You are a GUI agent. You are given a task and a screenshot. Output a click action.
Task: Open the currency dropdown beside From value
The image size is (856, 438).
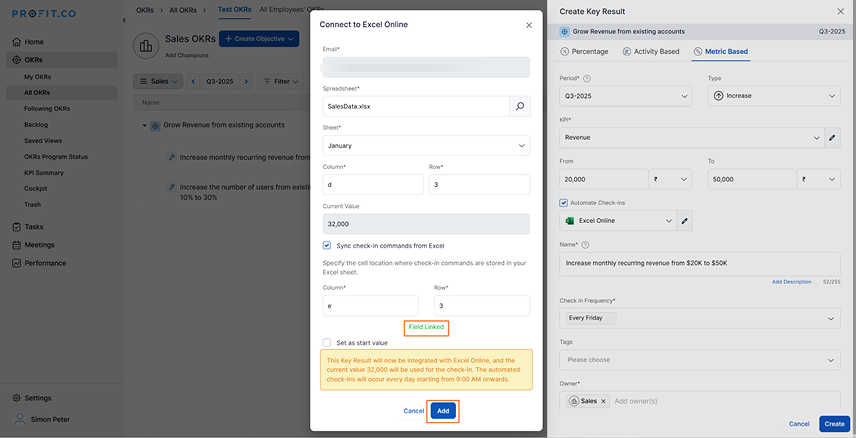click(x=670, y=179)
